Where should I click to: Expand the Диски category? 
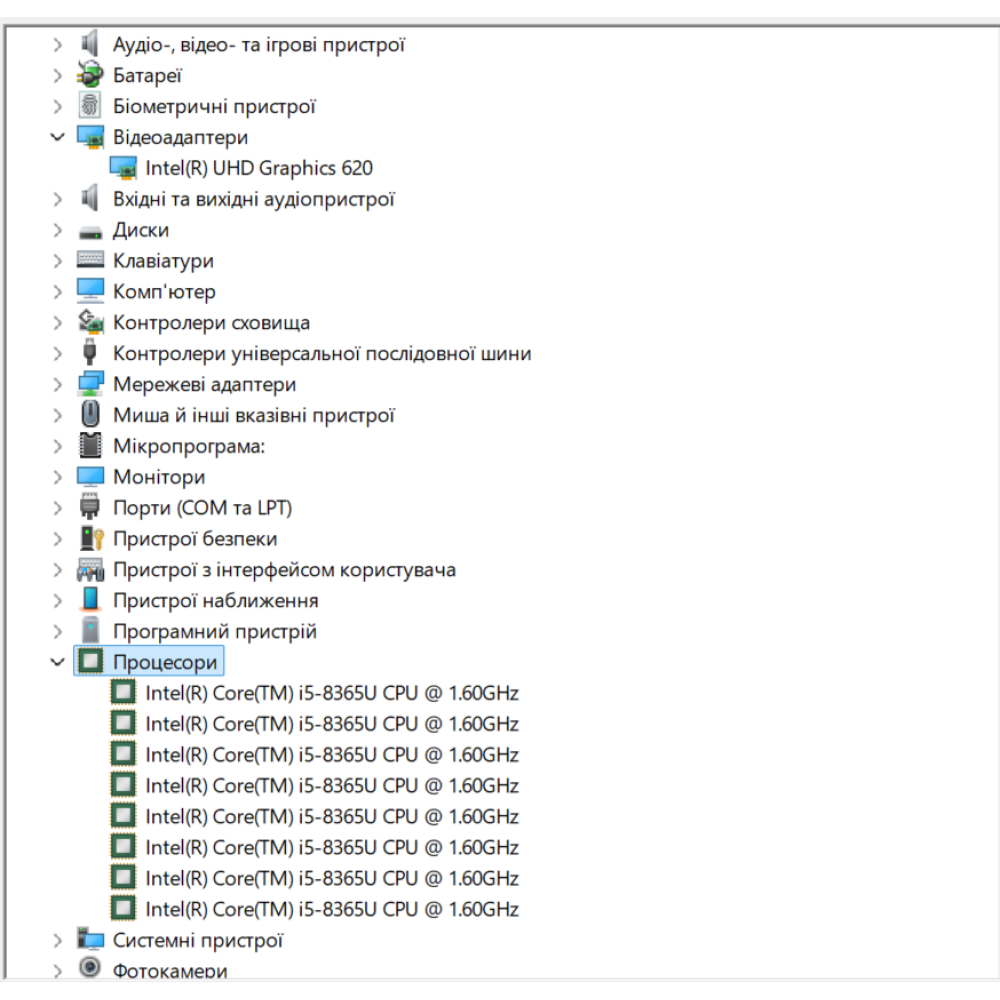tap(57, 230)
